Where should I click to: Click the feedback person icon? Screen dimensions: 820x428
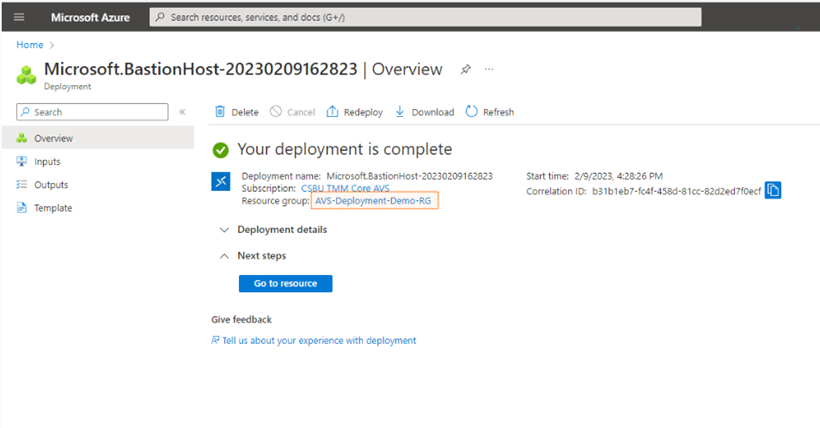[215, 340]
